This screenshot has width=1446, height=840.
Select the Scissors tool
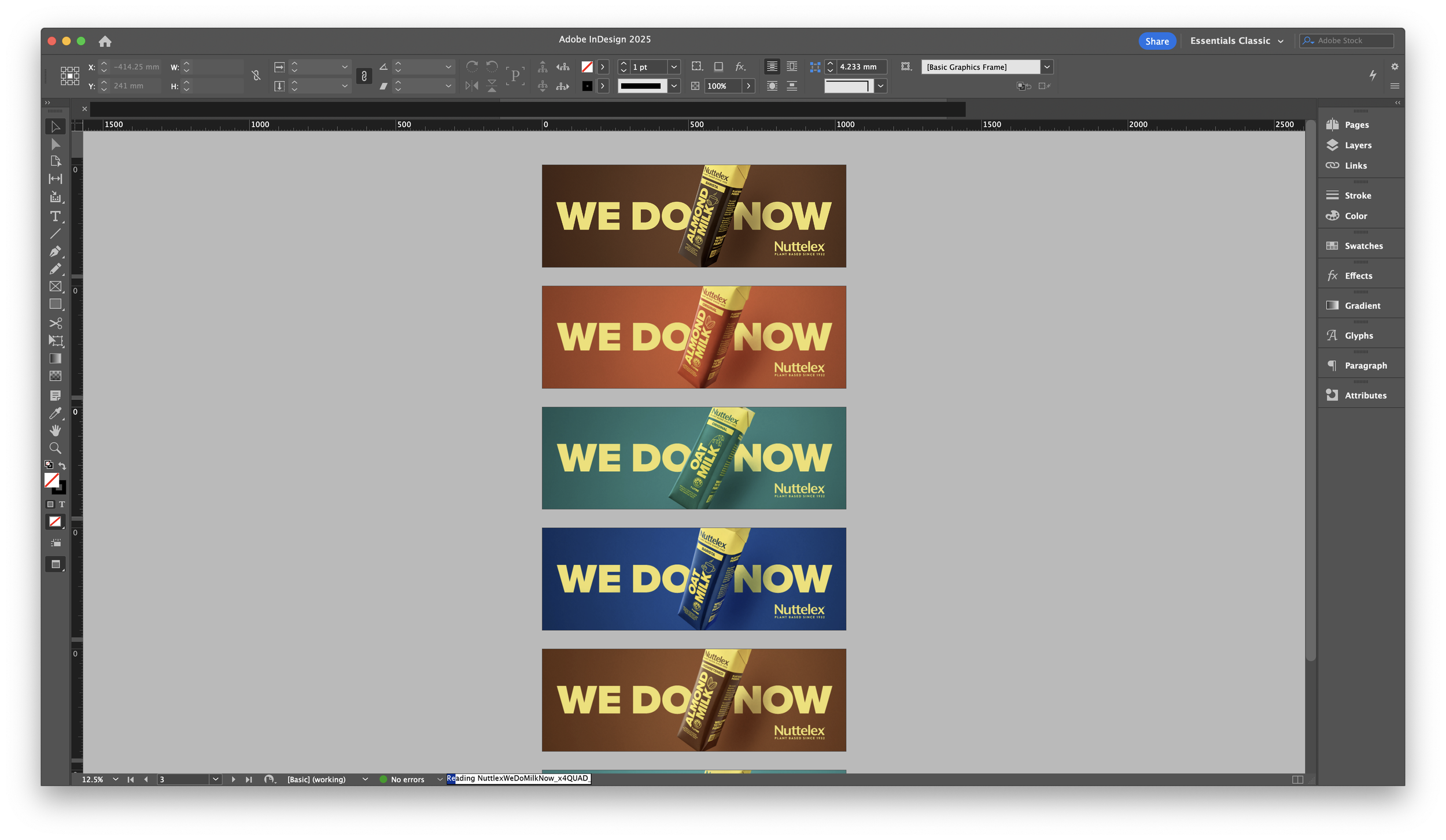pos(56,323)
